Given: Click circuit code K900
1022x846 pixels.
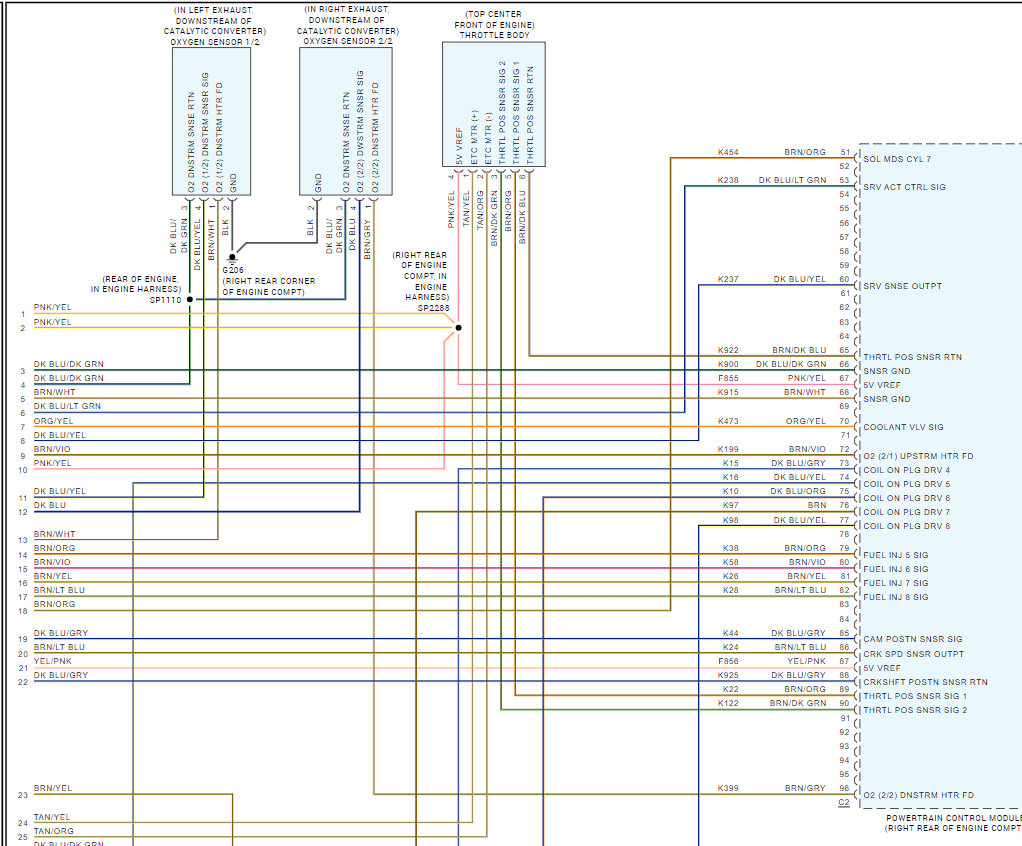Looking at the screenshot, I should coord(728,364).
